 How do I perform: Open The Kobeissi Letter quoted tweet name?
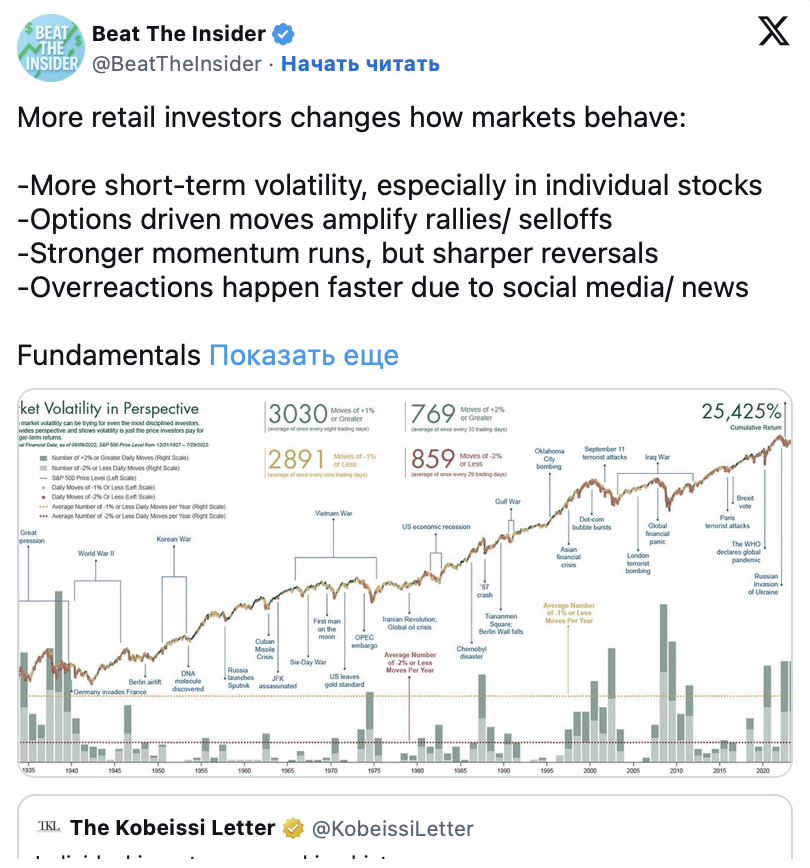tap(172, 828)
